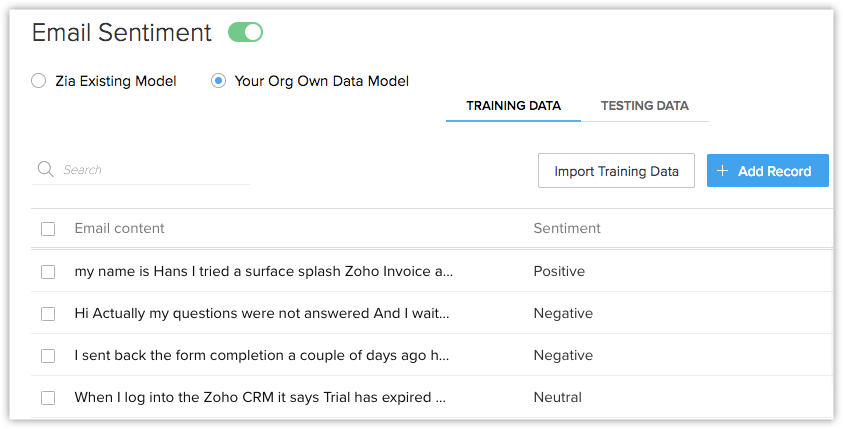Image resolution: width=843 pixels, height=429 pixels.
Task: Tick checkbox for the Trial has expired row
Action: pyautogui.click(x=48, y=398)
